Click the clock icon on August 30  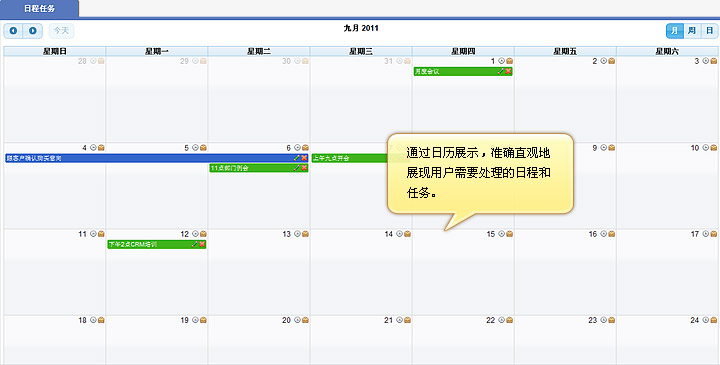[297, 61]
